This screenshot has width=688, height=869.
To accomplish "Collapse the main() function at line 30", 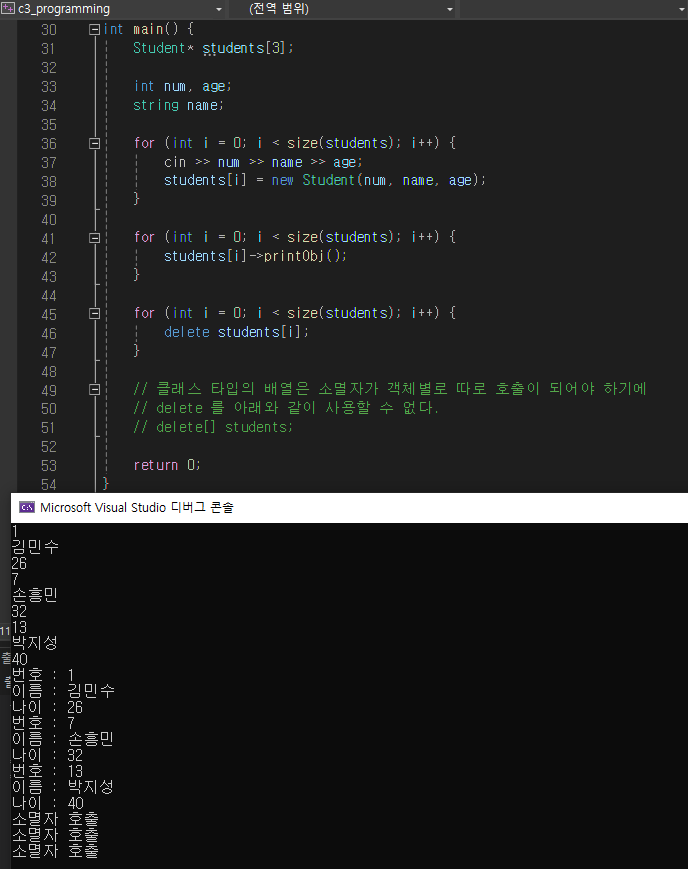I will click(94, 29).
